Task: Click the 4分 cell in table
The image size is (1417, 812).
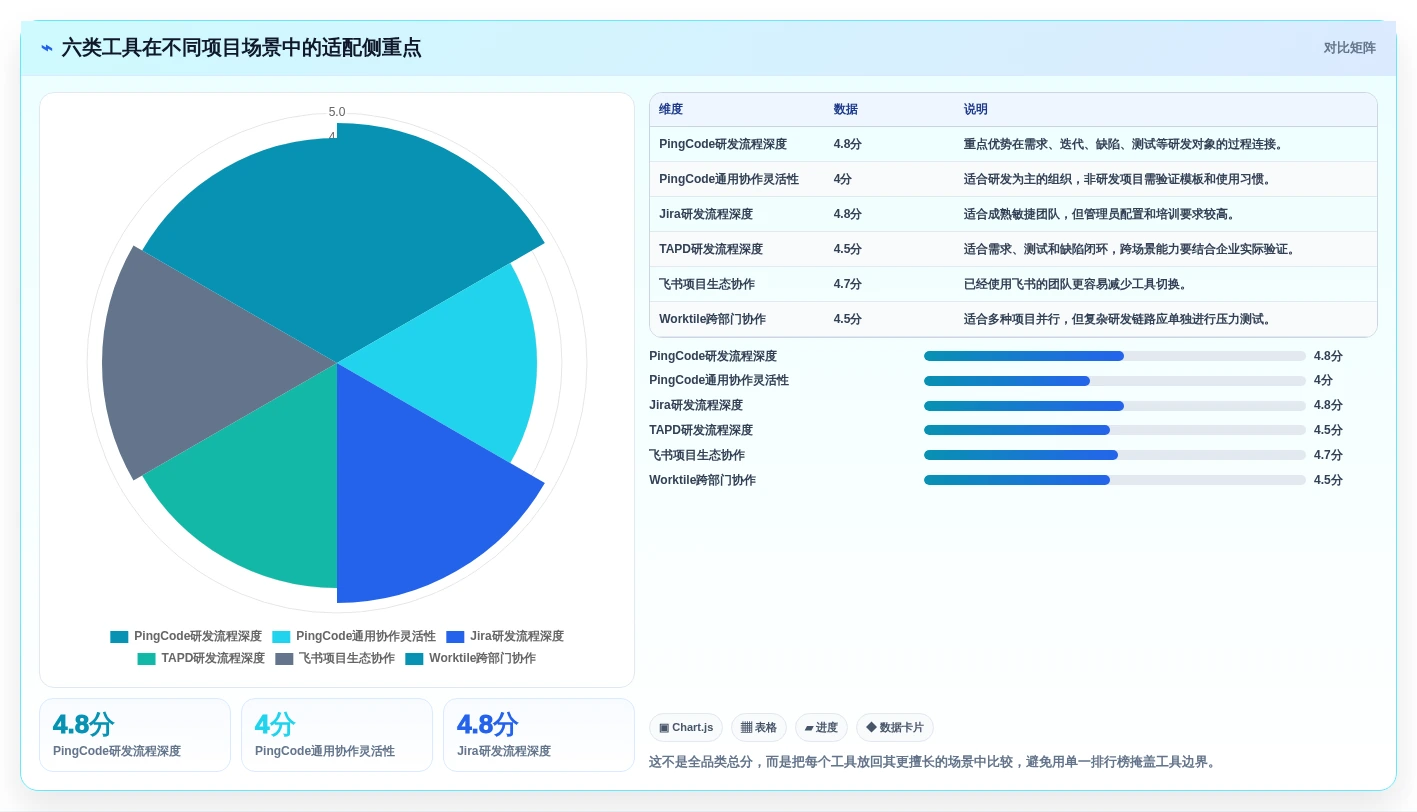Action: (843, 179)
